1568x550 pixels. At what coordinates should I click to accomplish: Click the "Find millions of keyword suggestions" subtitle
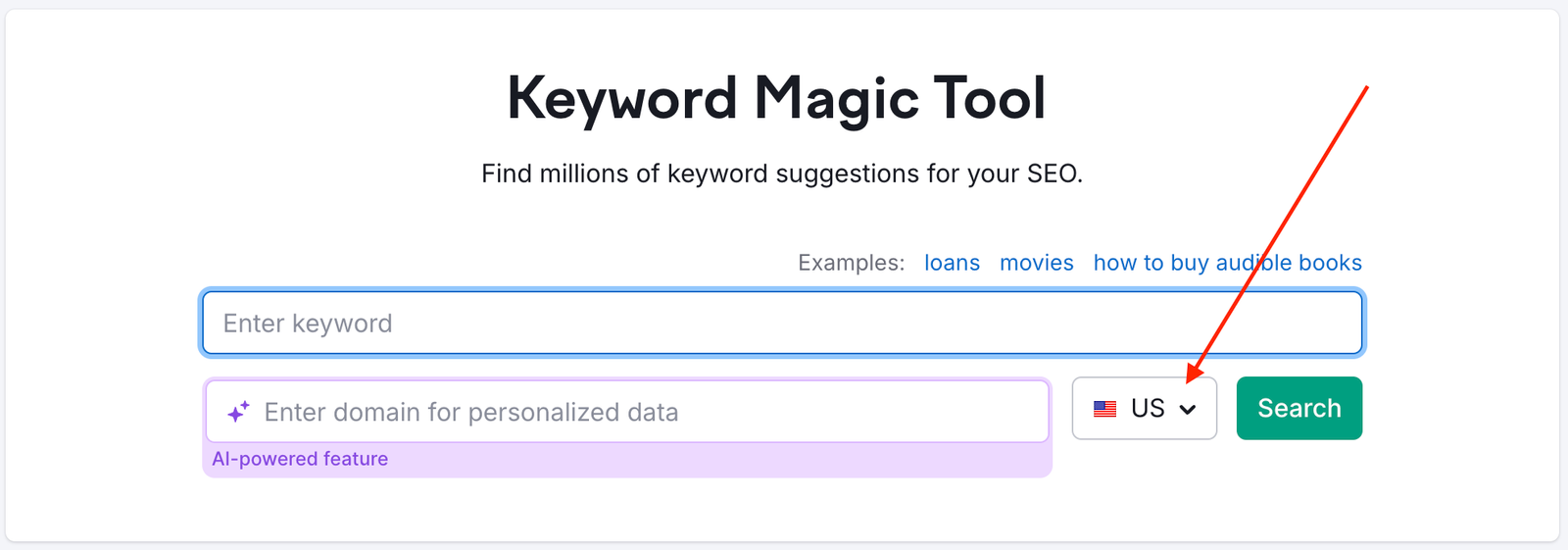[781, 174]
